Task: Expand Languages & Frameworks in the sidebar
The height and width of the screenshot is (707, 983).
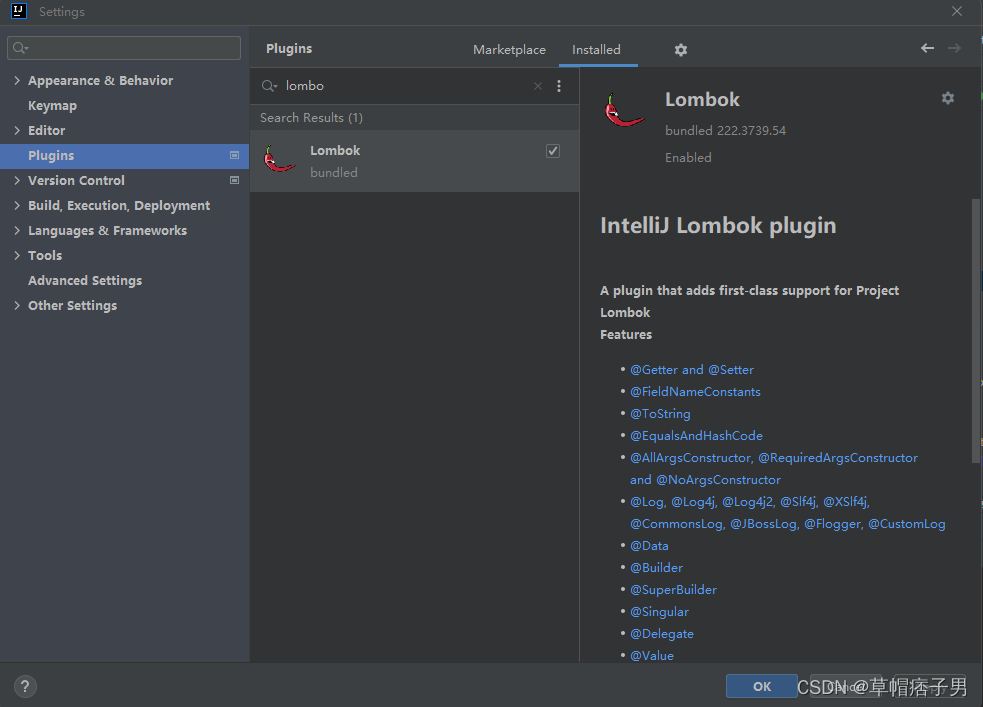Action: (x=17, y=230)
